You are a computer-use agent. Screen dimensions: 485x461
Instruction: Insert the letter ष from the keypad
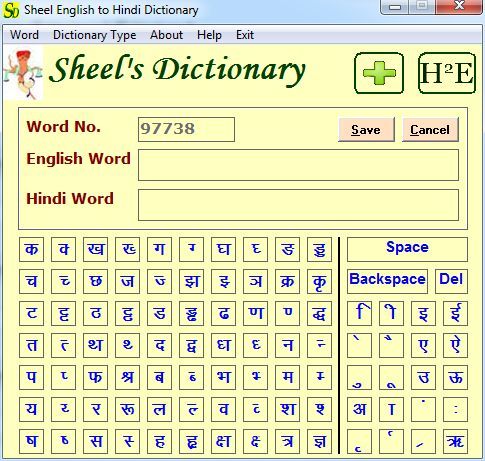[x=31, y=441]
